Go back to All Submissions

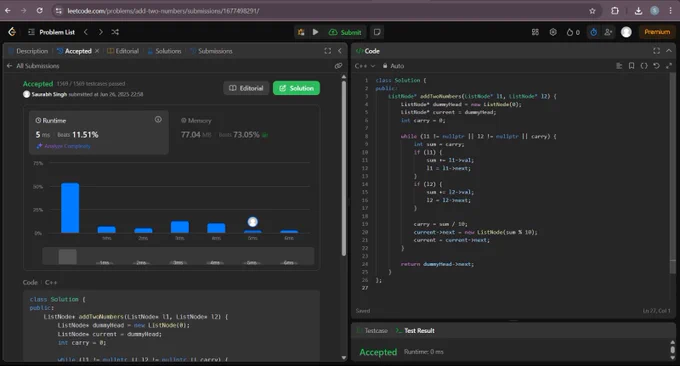point(33,66)
